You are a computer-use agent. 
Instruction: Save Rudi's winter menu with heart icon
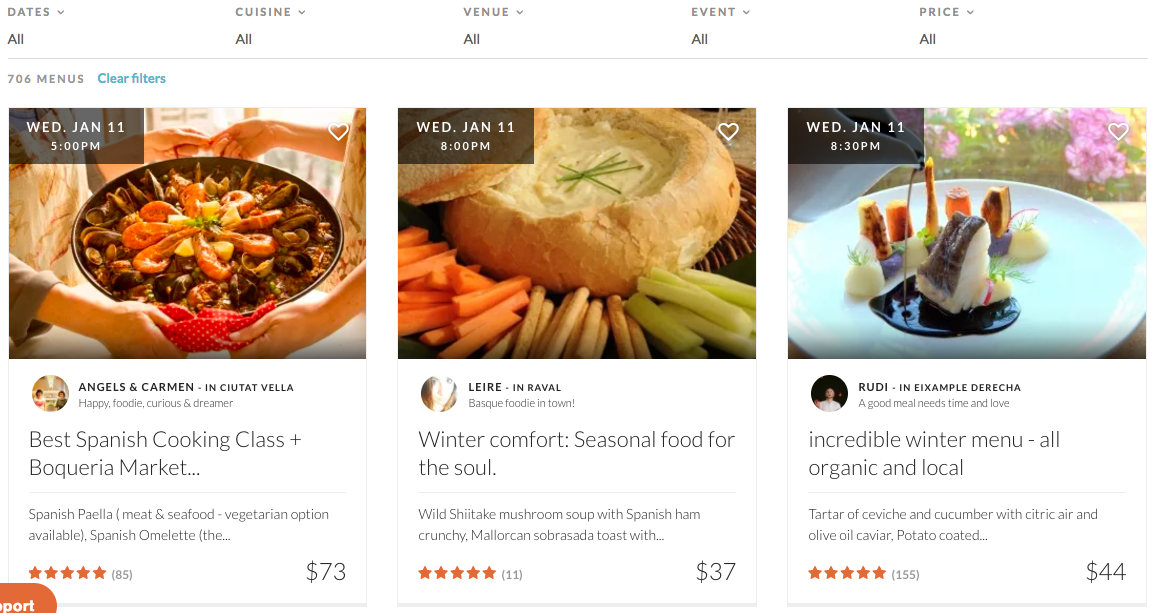(1118, 132)
